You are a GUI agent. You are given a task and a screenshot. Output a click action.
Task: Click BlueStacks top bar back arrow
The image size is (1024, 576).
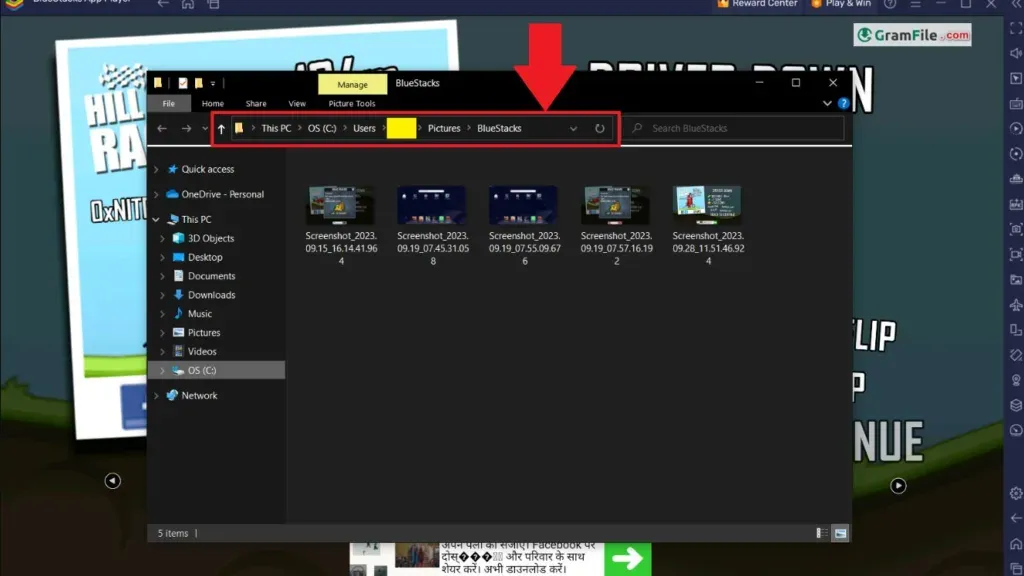(x=163, y=4)
